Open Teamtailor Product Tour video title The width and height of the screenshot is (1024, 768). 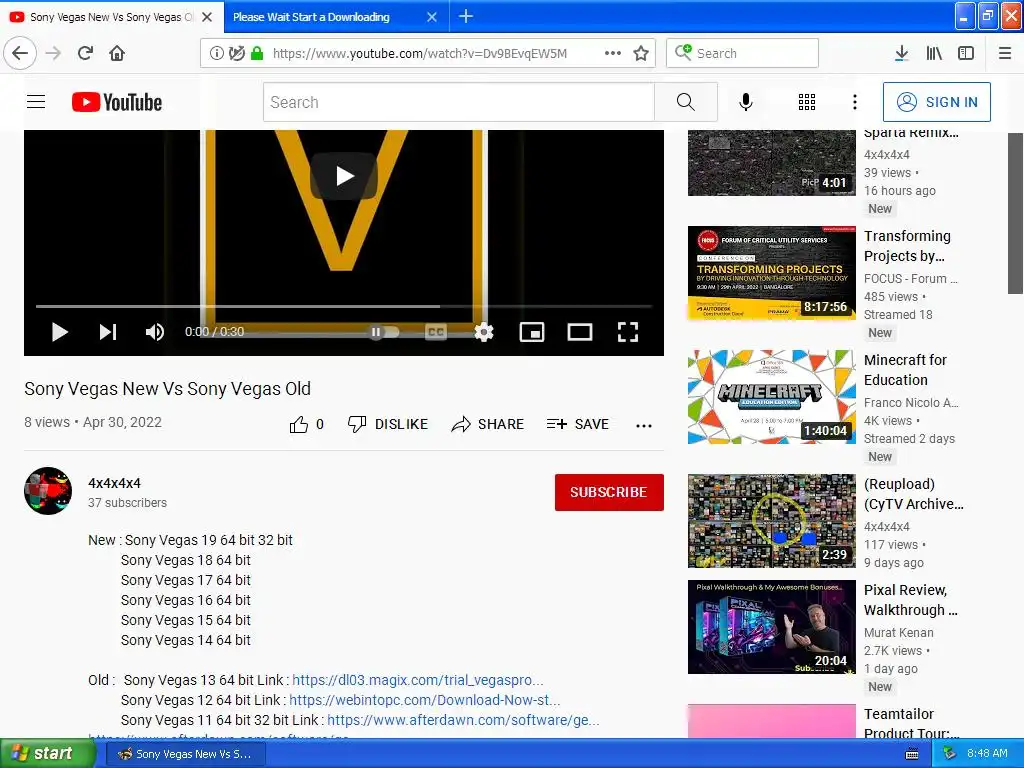coord(912,723)
